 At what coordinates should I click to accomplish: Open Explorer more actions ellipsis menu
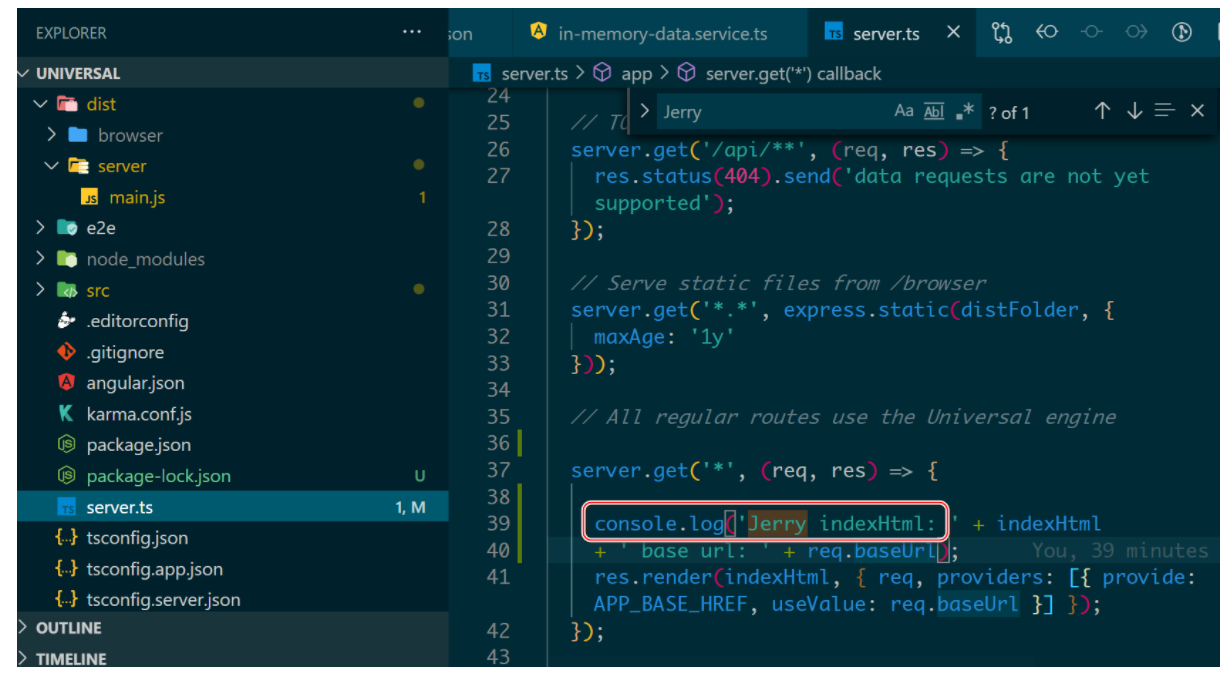coord(411,32)
